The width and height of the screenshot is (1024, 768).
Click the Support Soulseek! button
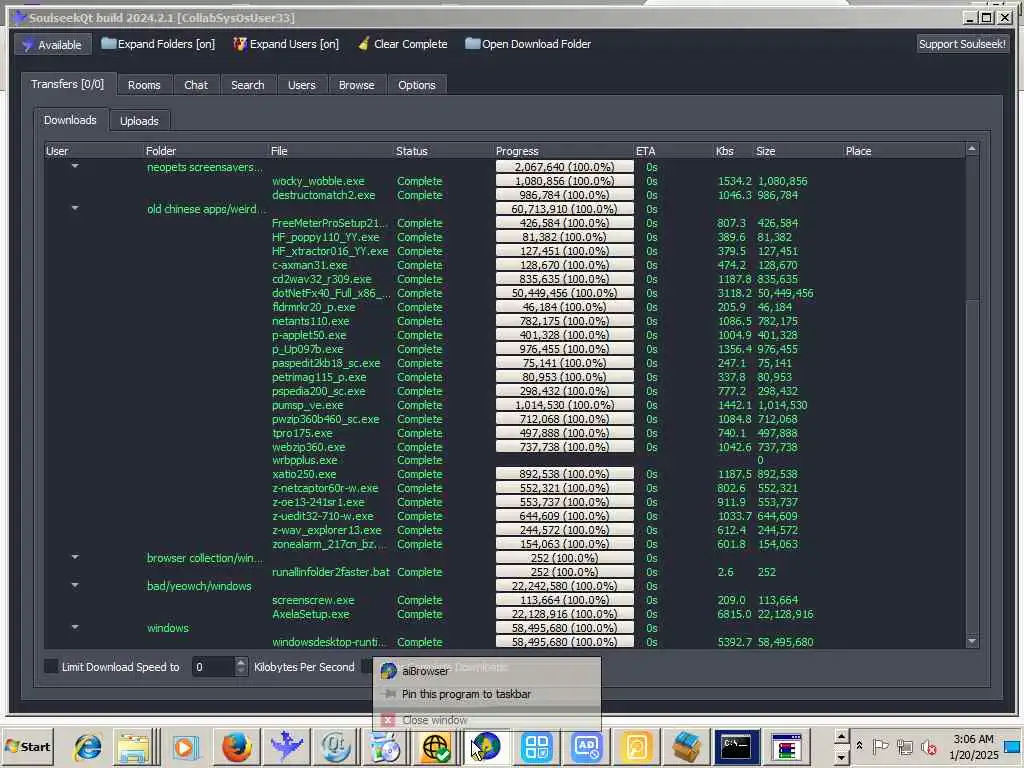pyautogui.click(x=962, y=44)
